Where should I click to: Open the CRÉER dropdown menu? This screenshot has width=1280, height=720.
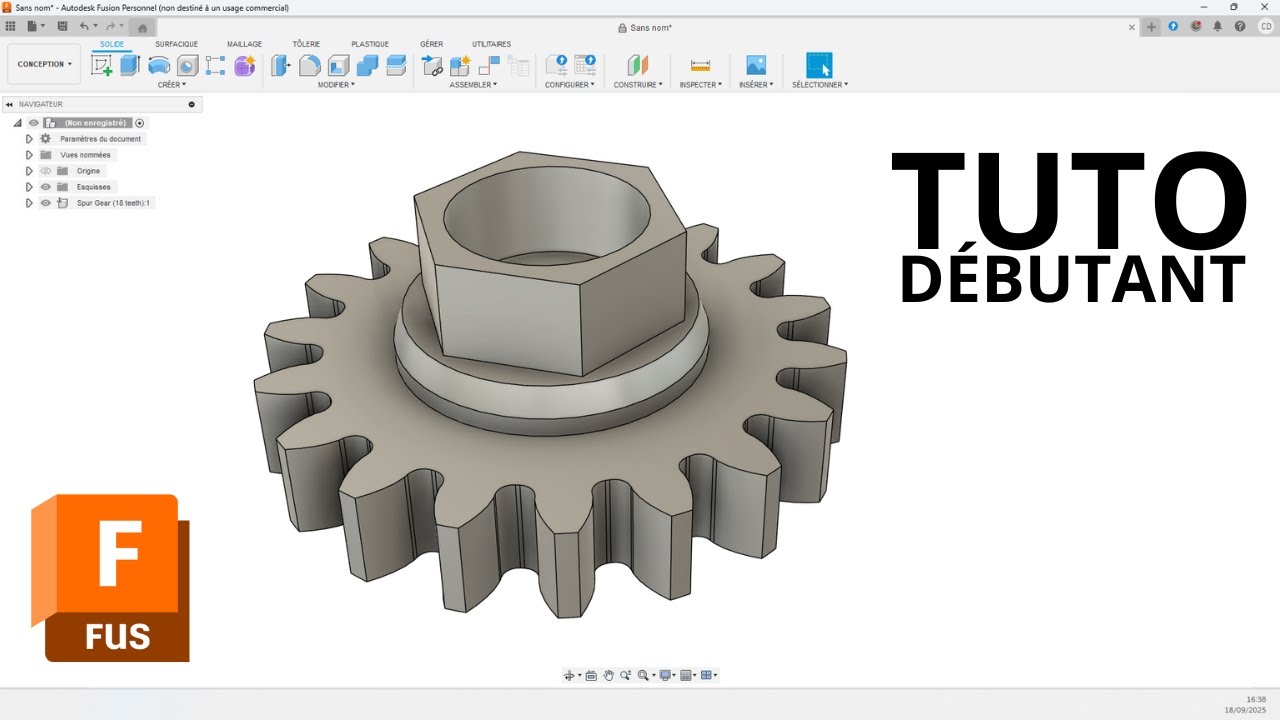[171, 85]
